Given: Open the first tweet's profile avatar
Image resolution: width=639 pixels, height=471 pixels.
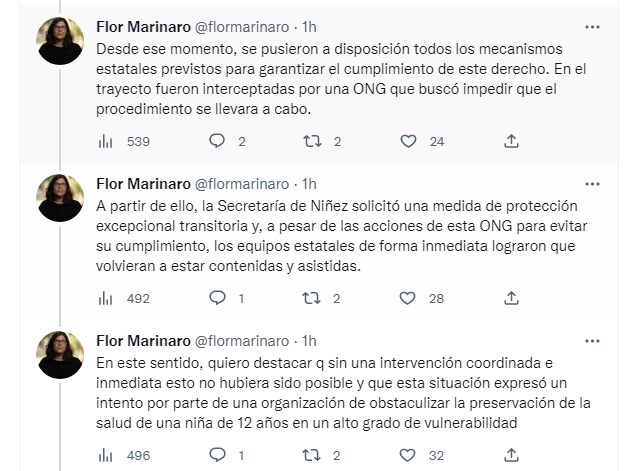Looking at the screenshot, I should 60,42.
